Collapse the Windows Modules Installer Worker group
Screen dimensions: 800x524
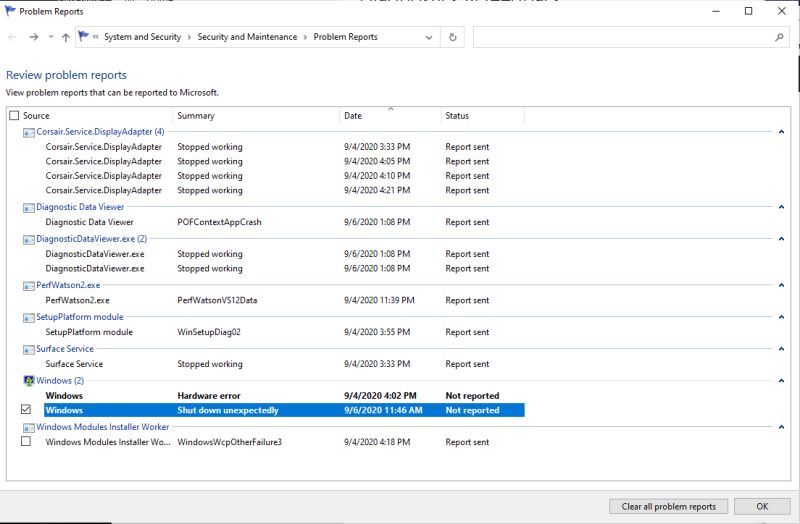coord(781,427)
